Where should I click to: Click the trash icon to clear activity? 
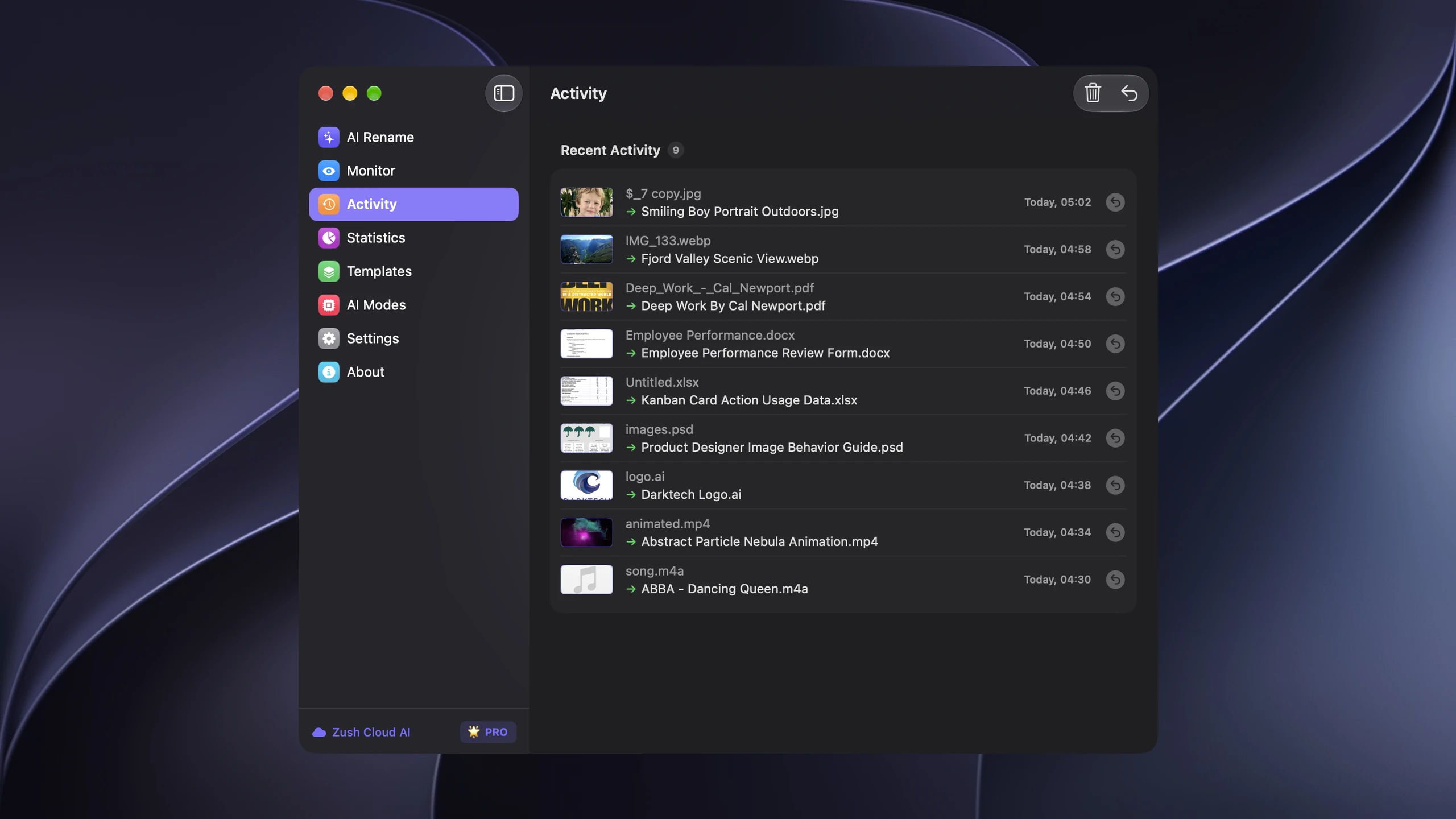tap(1093, 93)
